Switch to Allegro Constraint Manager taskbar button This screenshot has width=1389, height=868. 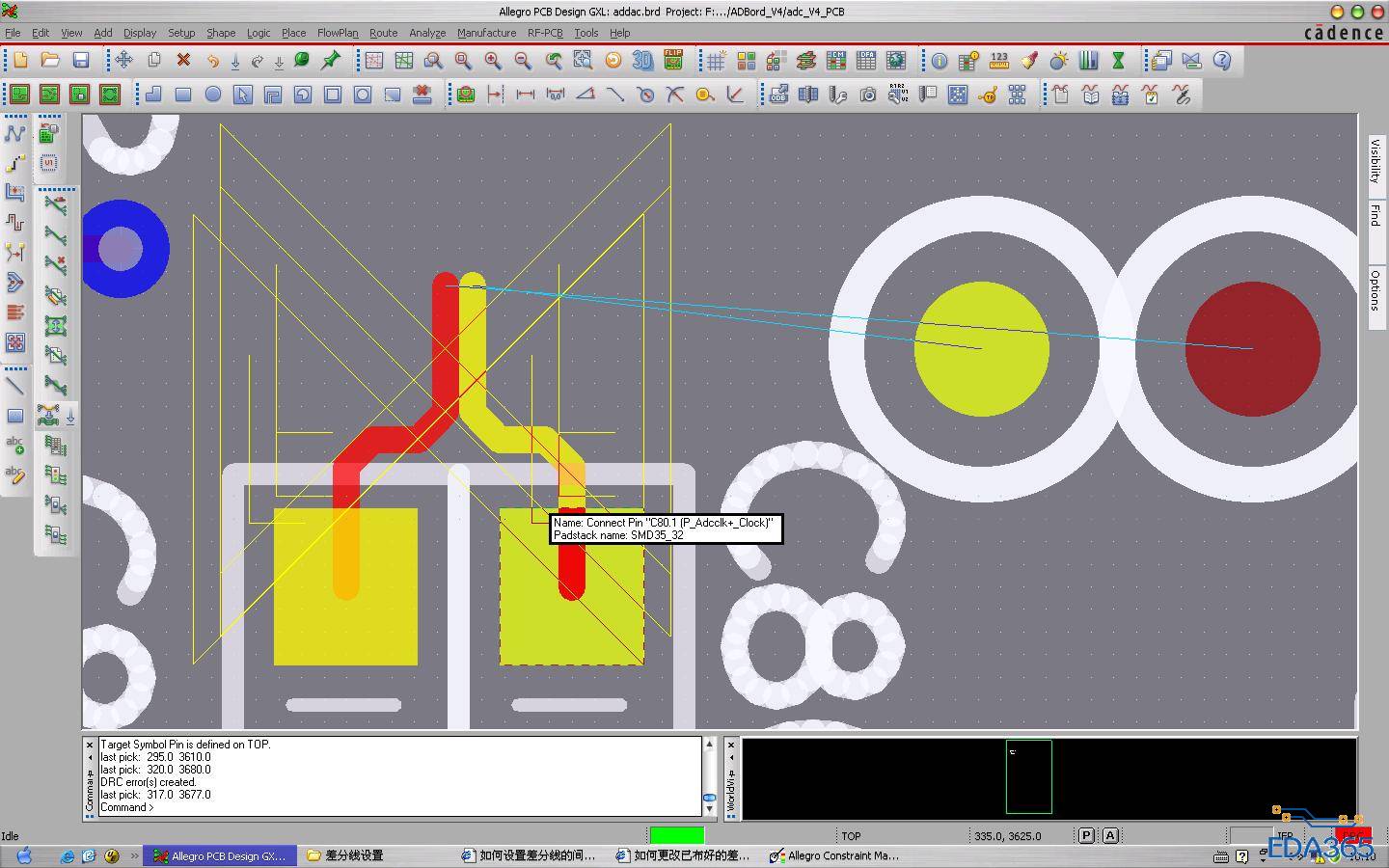[x=835, y=855]
